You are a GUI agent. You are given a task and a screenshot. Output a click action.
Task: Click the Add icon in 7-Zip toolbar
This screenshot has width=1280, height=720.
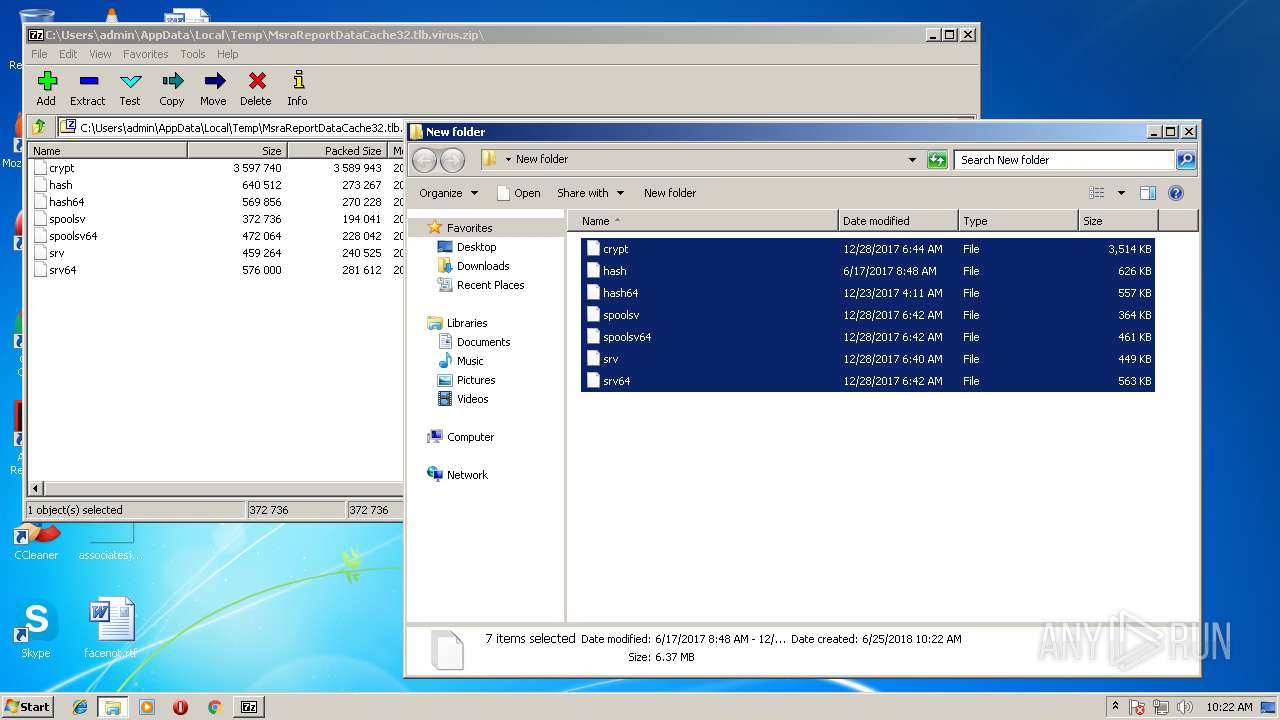(x=46, y=88)
